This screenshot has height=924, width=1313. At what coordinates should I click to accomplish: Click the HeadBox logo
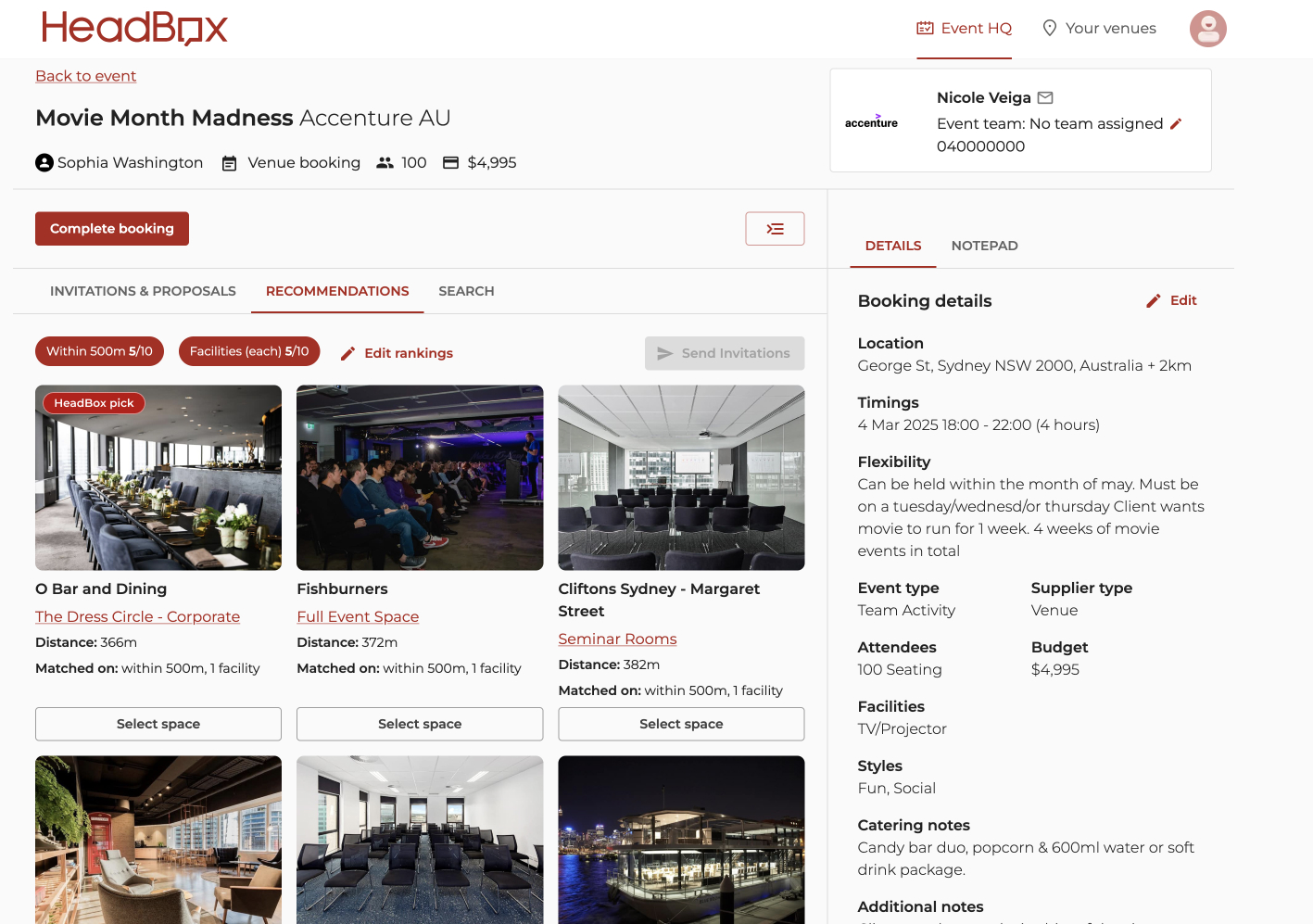point(134,28)
